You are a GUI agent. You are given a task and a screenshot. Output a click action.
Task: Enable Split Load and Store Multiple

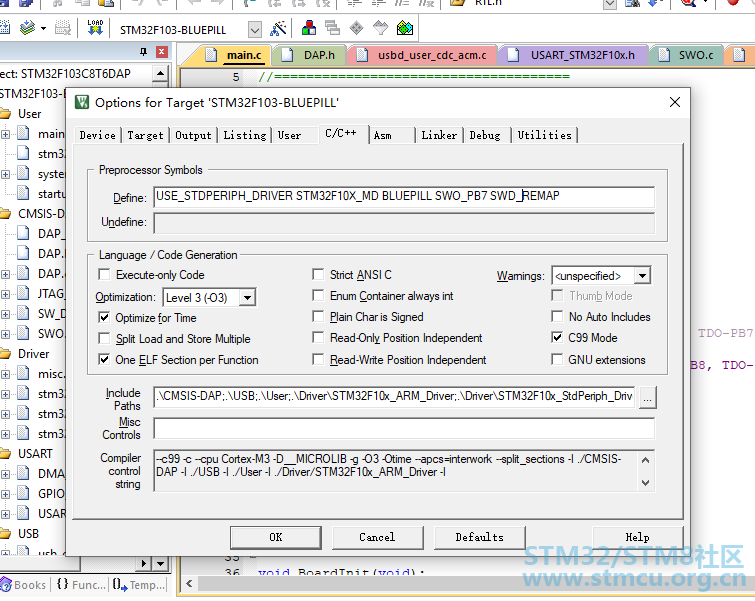click(104, 339)
